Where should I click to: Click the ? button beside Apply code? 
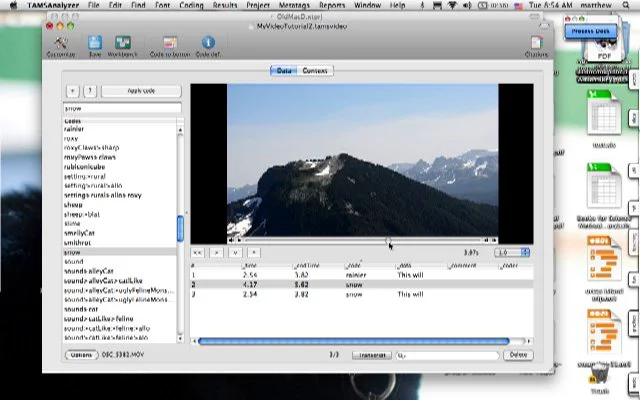pos(90,91)
